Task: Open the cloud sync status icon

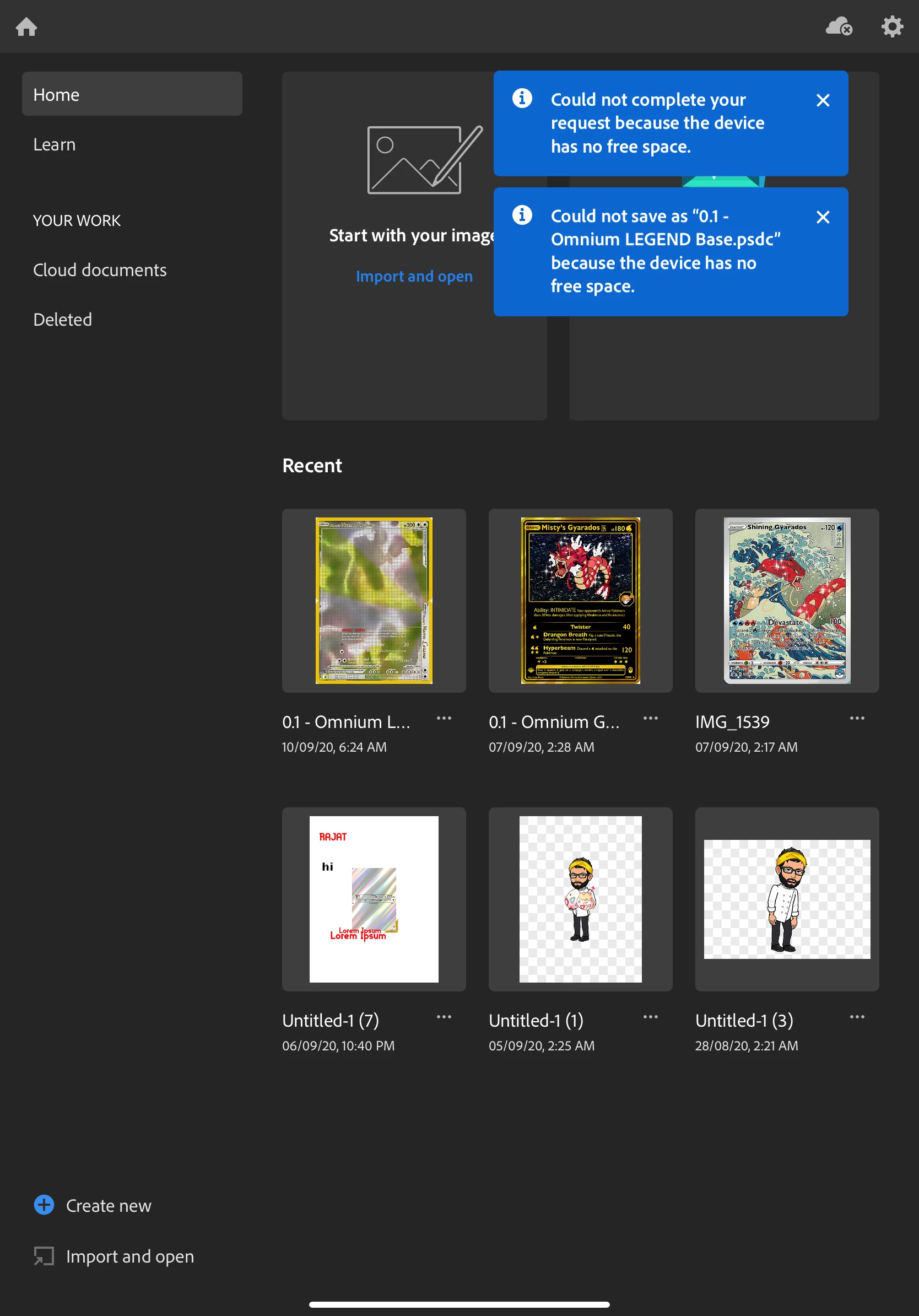Action: click(839, 26)
